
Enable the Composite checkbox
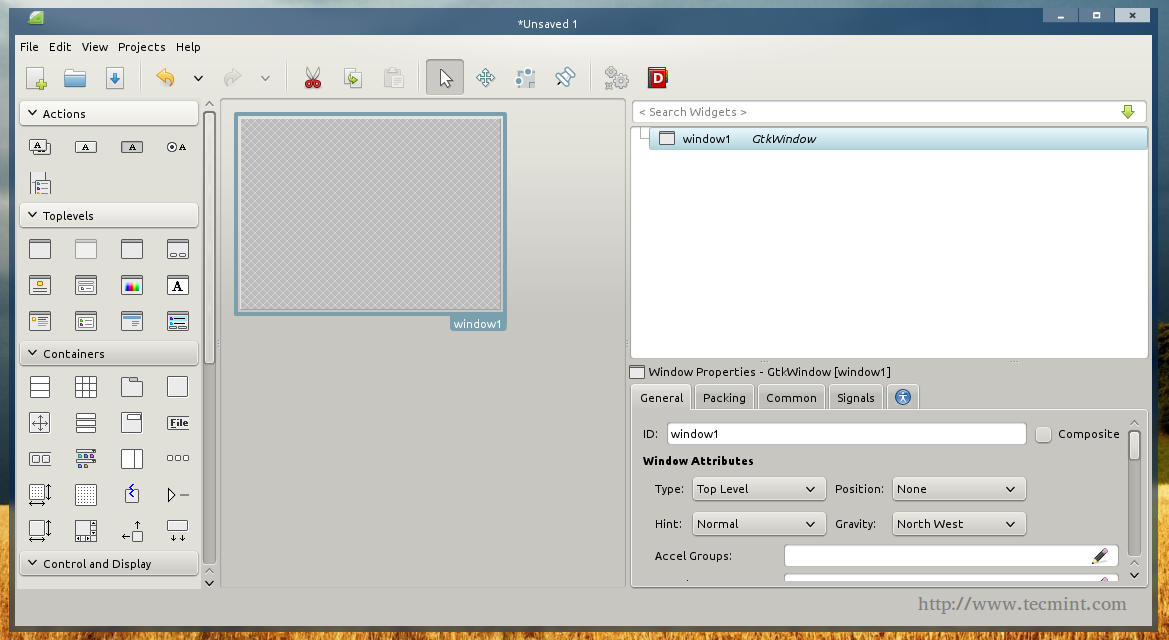1044,434
